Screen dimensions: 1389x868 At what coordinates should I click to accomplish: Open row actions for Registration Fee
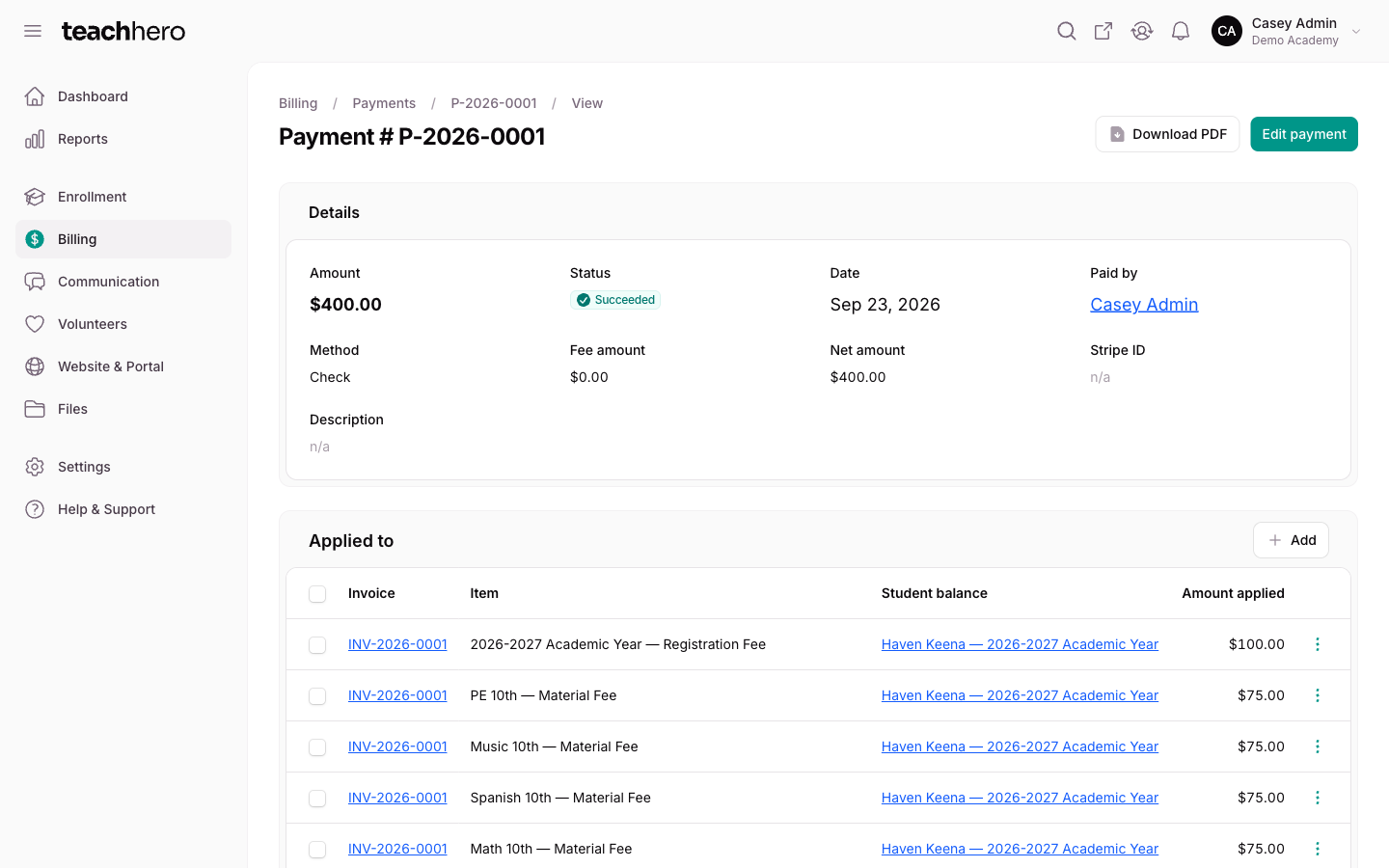coord(1318,644)
